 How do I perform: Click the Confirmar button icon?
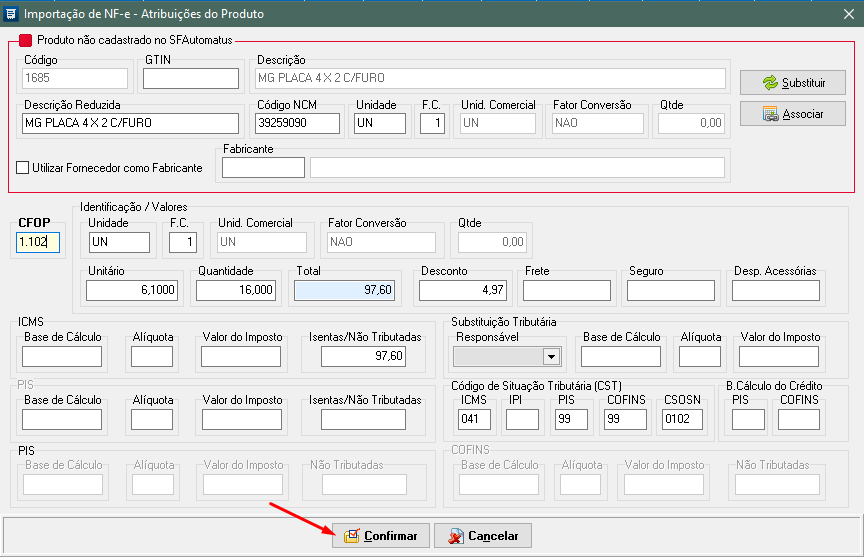pyautogui.click(x=351, y=536)
